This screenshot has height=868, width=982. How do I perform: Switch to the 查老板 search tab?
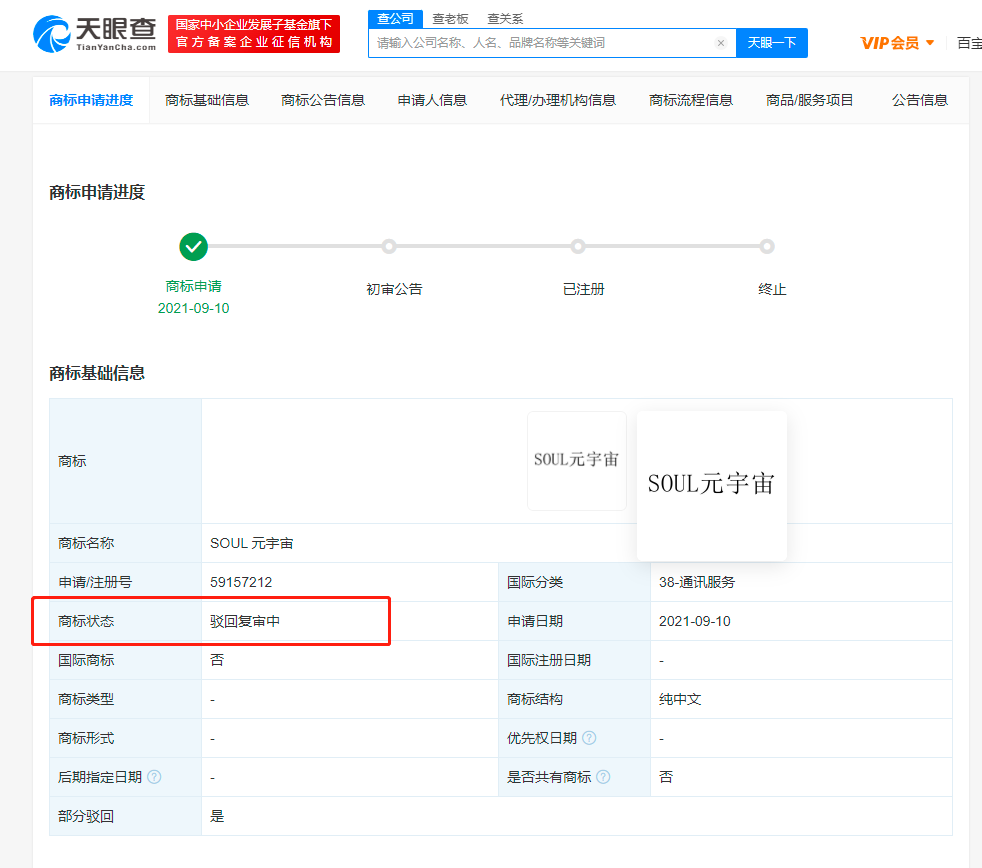click(450, 19)
